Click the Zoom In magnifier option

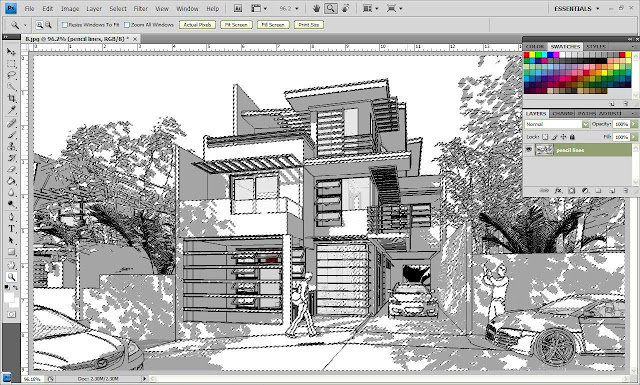(40, 25)
